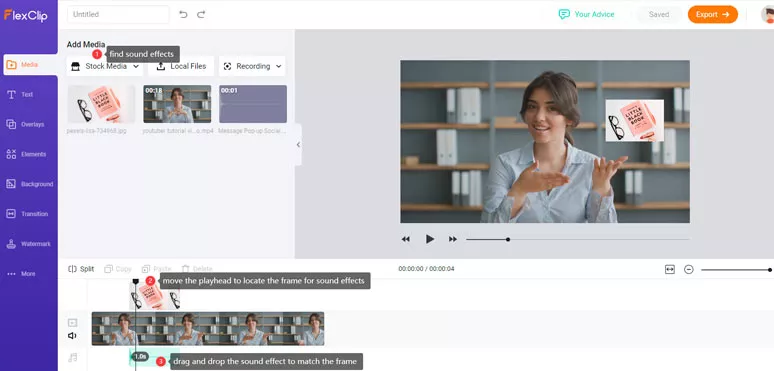Open the Background sidebar tab

tap(30, 184)
